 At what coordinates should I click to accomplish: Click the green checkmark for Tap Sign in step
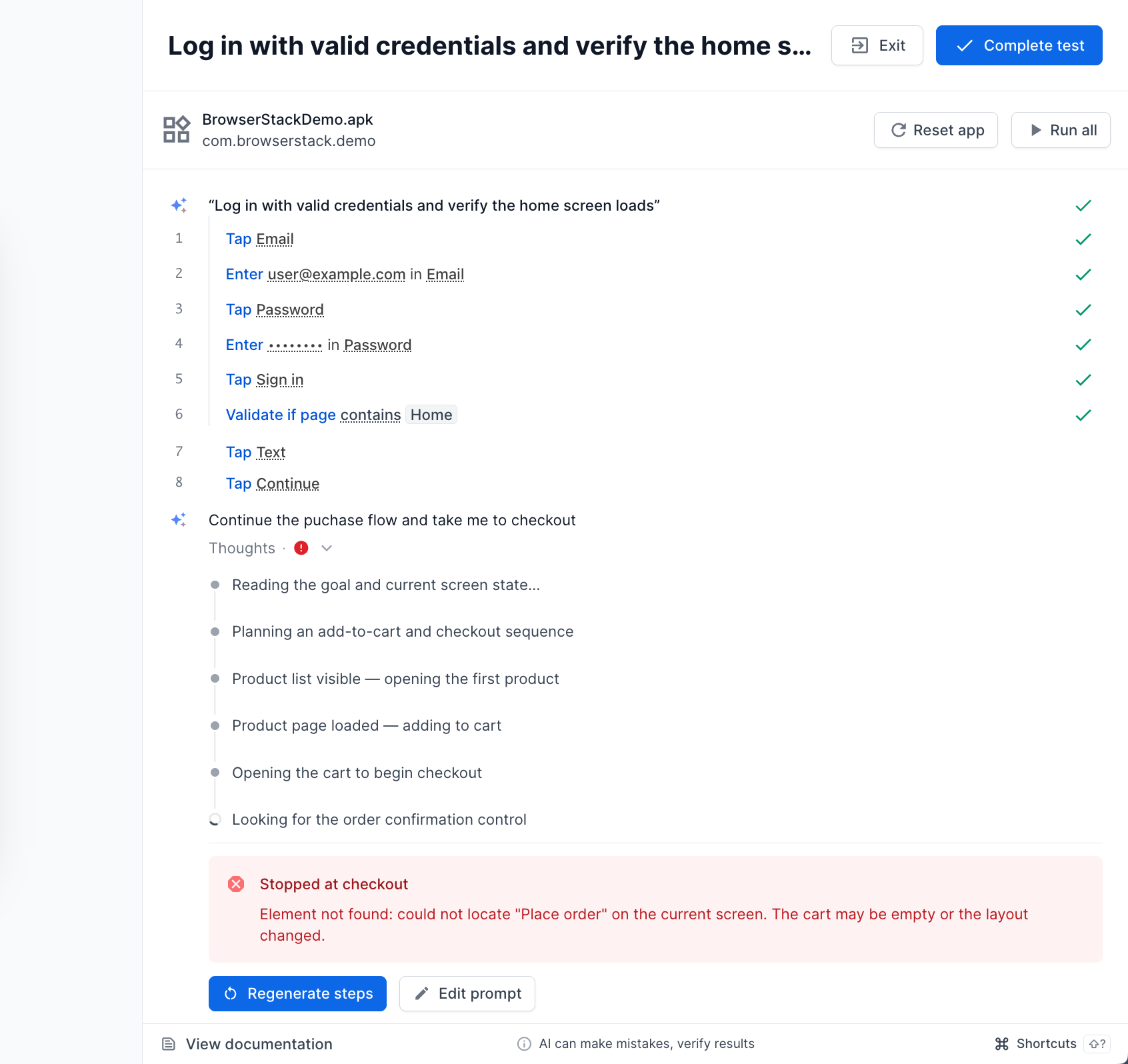coord(1083,380)
